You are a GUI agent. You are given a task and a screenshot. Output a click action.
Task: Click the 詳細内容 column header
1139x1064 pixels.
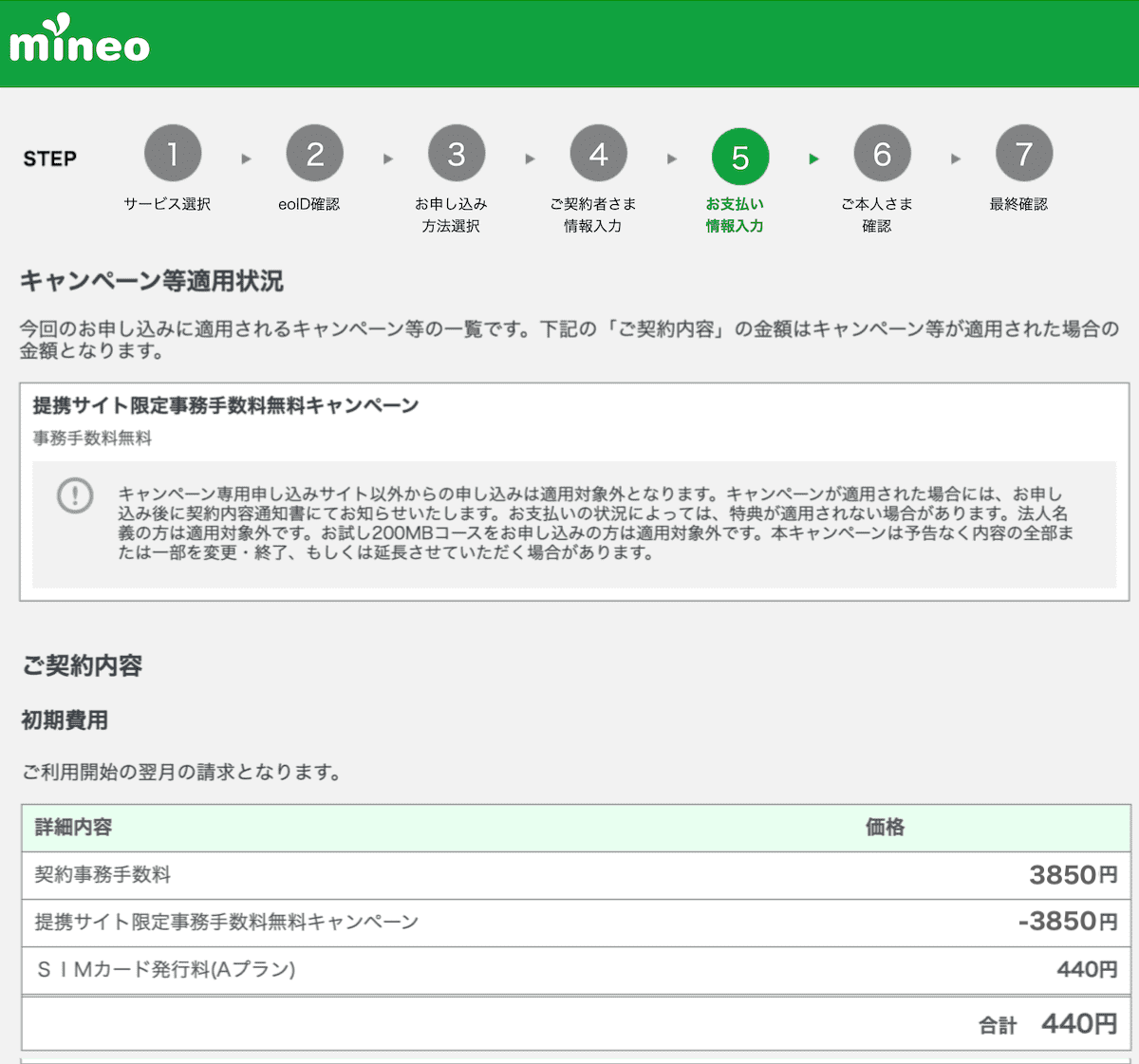(x=74, y=828)
